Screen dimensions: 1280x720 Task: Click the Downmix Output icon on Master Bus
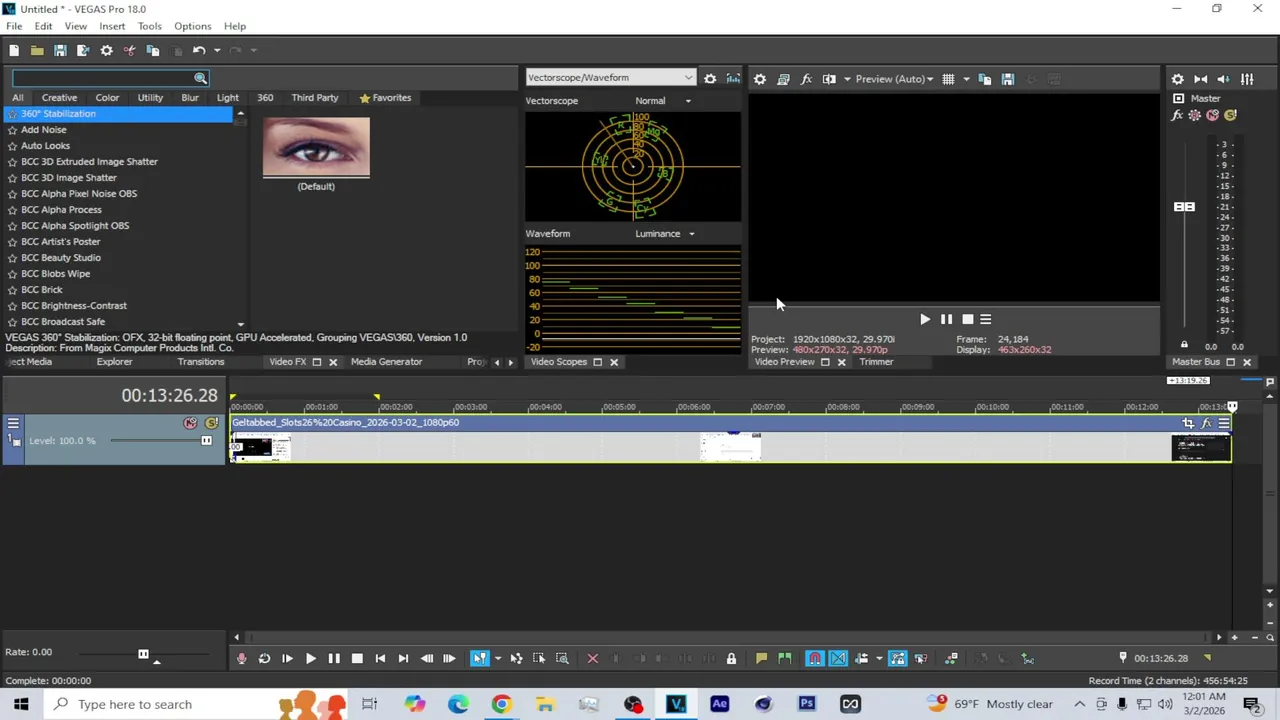(x=1201, y=79)
